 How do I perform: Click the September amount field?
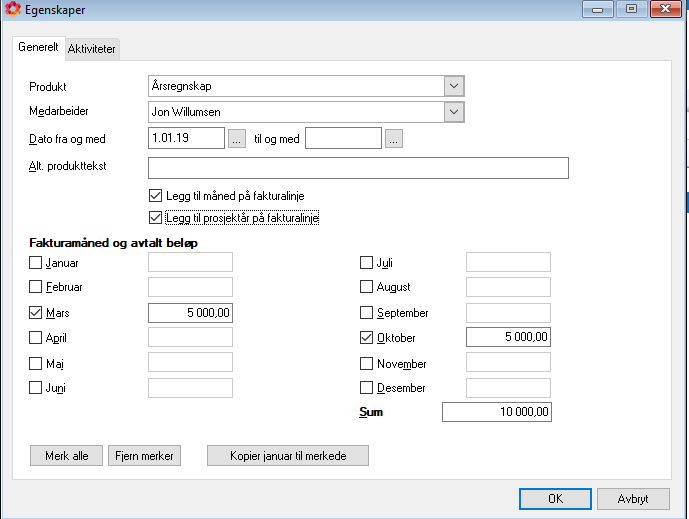click(x=508, y=313)
